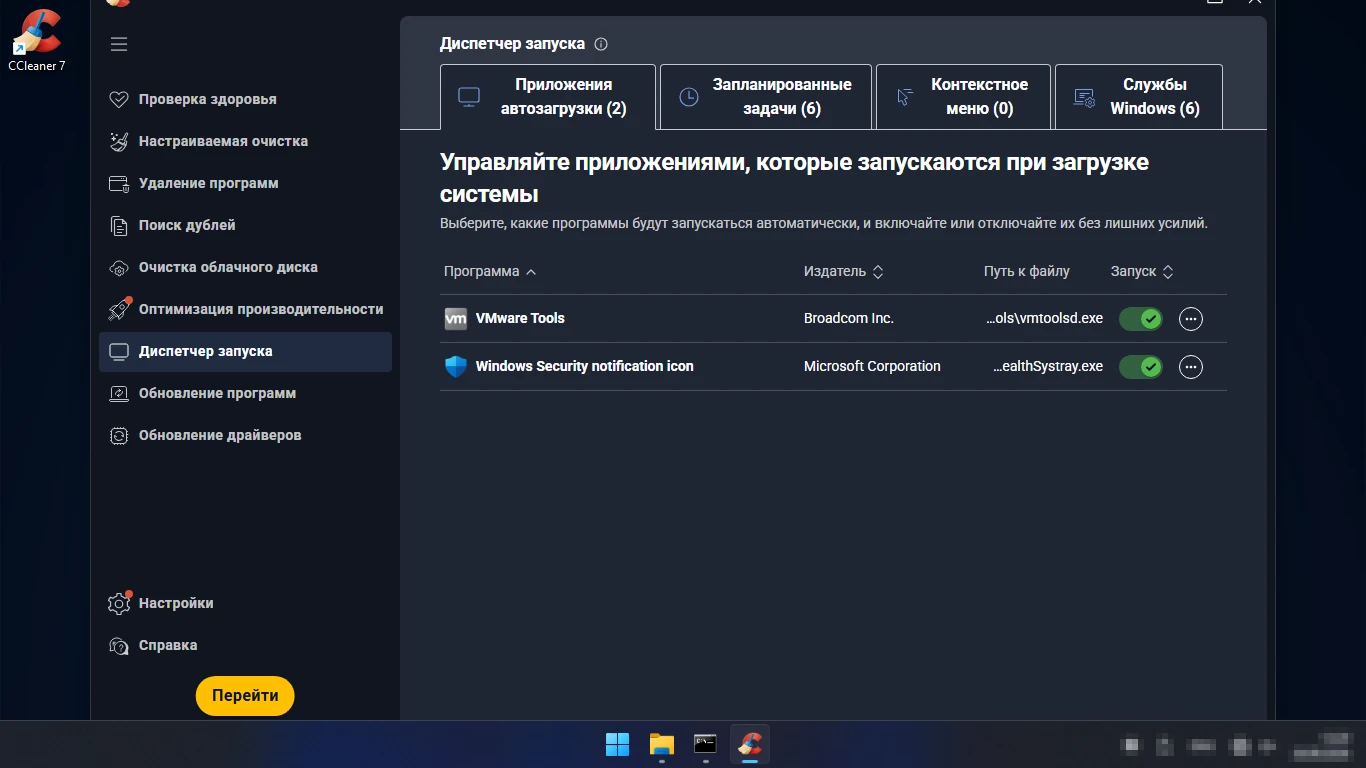This screenshot has width=1366, height=768.
Task: Open Настройки in the sidebar
Action: point(245,603)
